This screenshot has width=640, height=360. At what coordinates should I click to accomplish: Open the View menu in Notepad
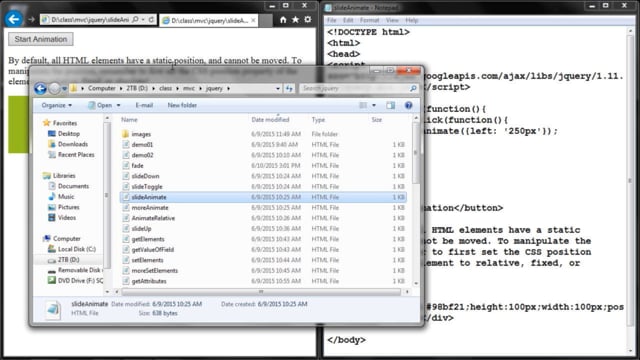(x=392, y=20)
